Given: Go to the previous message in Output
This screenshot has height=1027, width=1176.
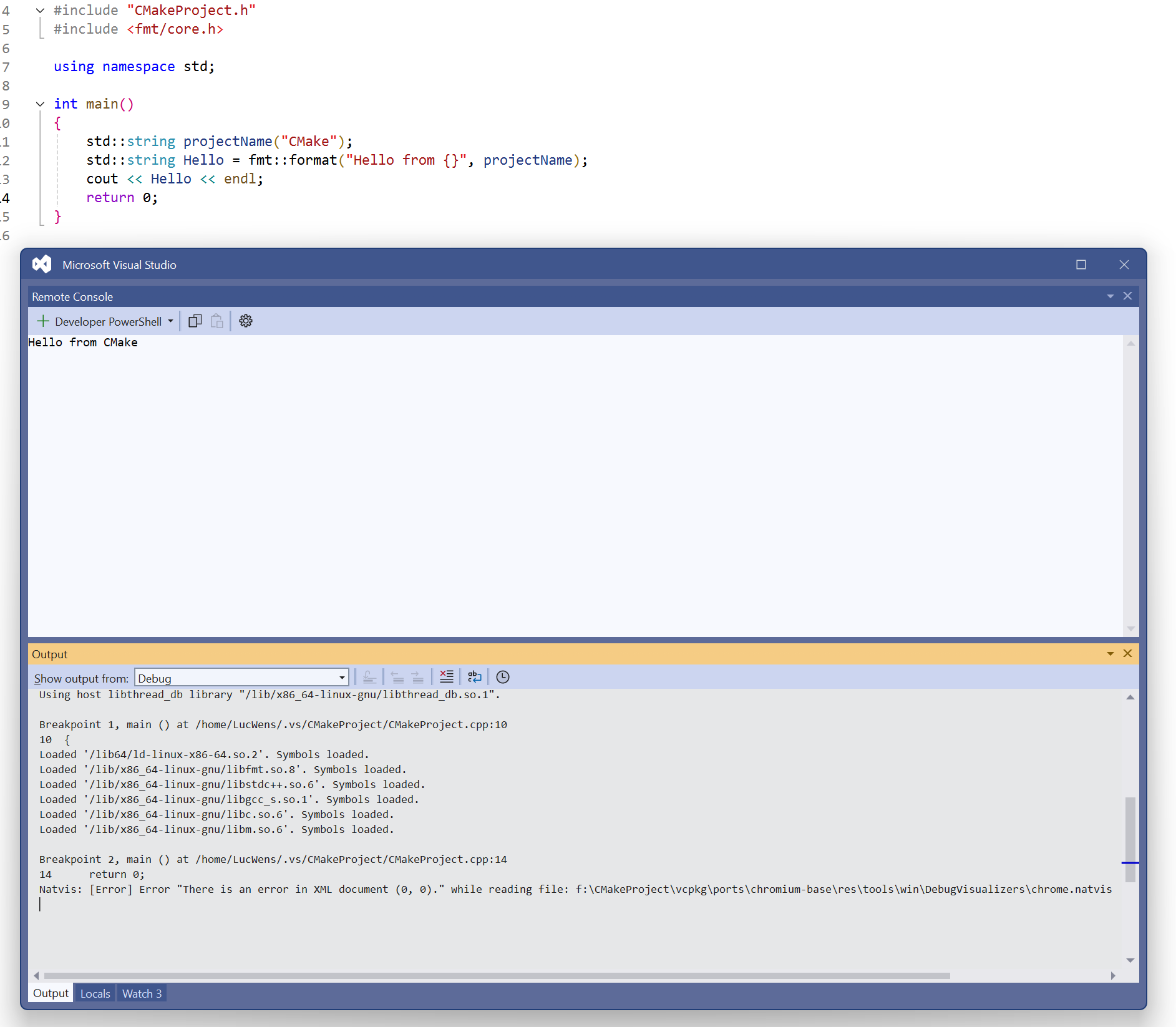Looking at the screenshot, I should [x=397, y=677].
